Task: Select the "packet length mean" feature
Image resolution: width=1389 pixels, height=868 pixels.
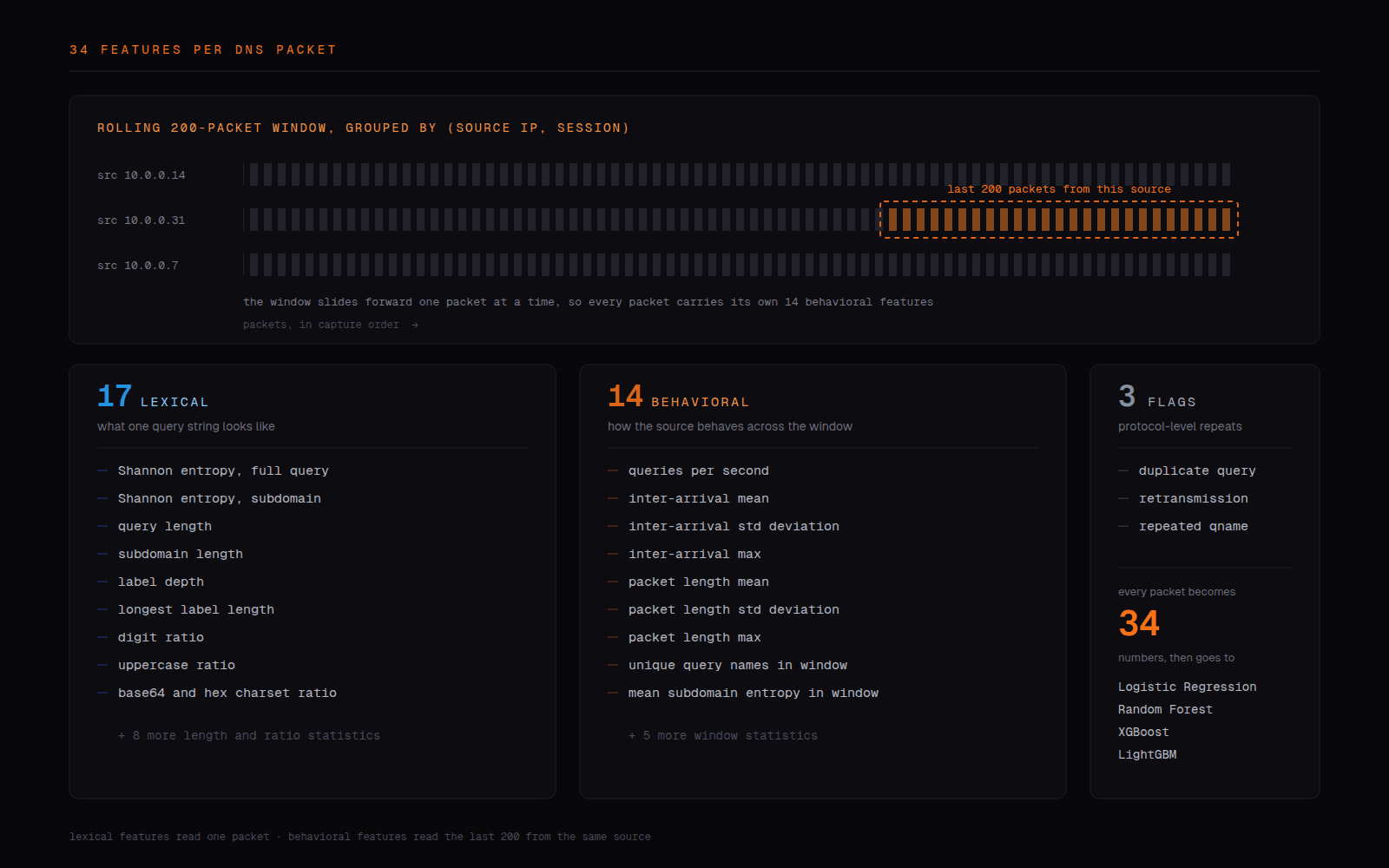Action: 699,582
